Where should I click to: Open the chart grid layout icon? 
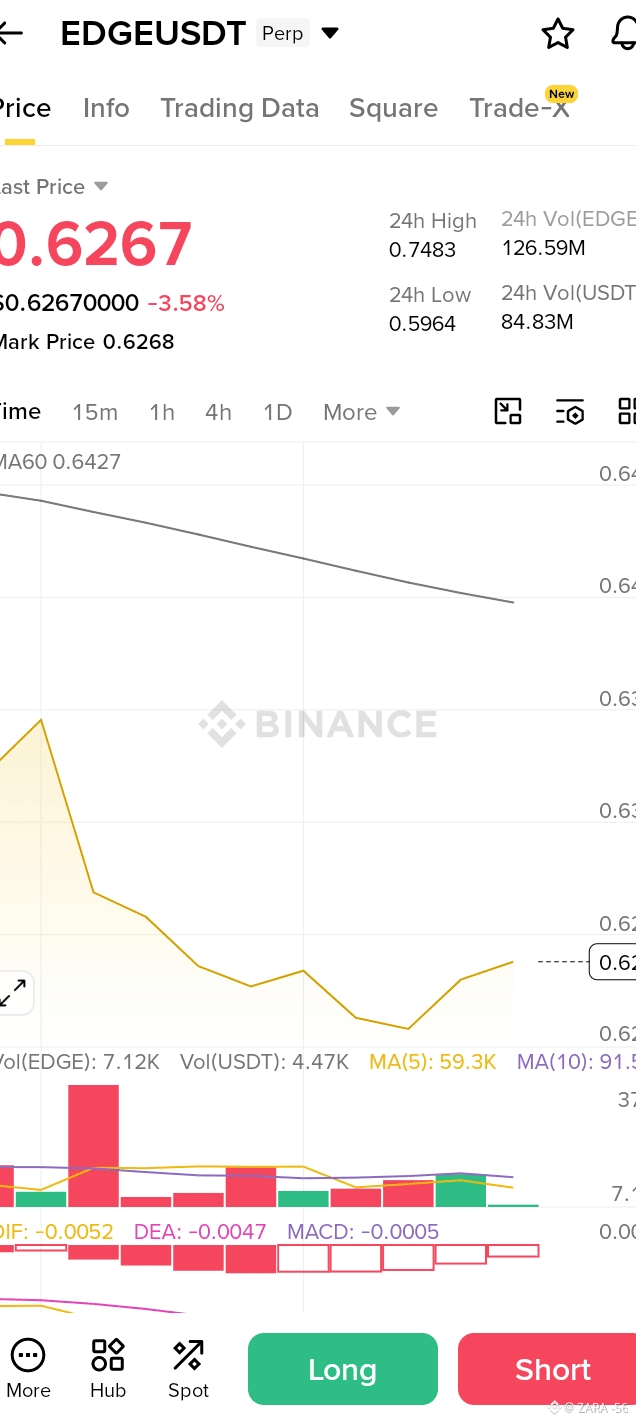tap(627, 411)
